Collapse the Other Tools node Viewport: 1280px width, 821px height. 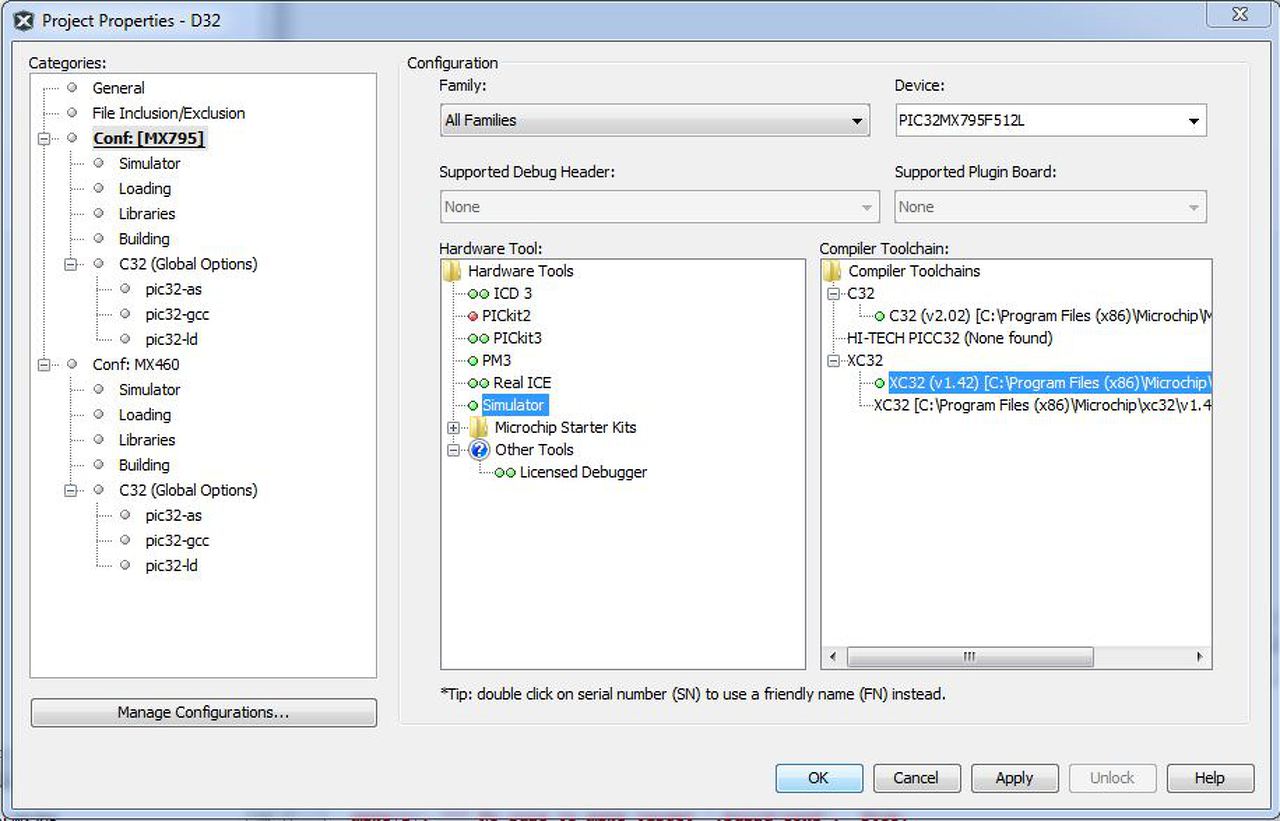click(x=454, y=450)
